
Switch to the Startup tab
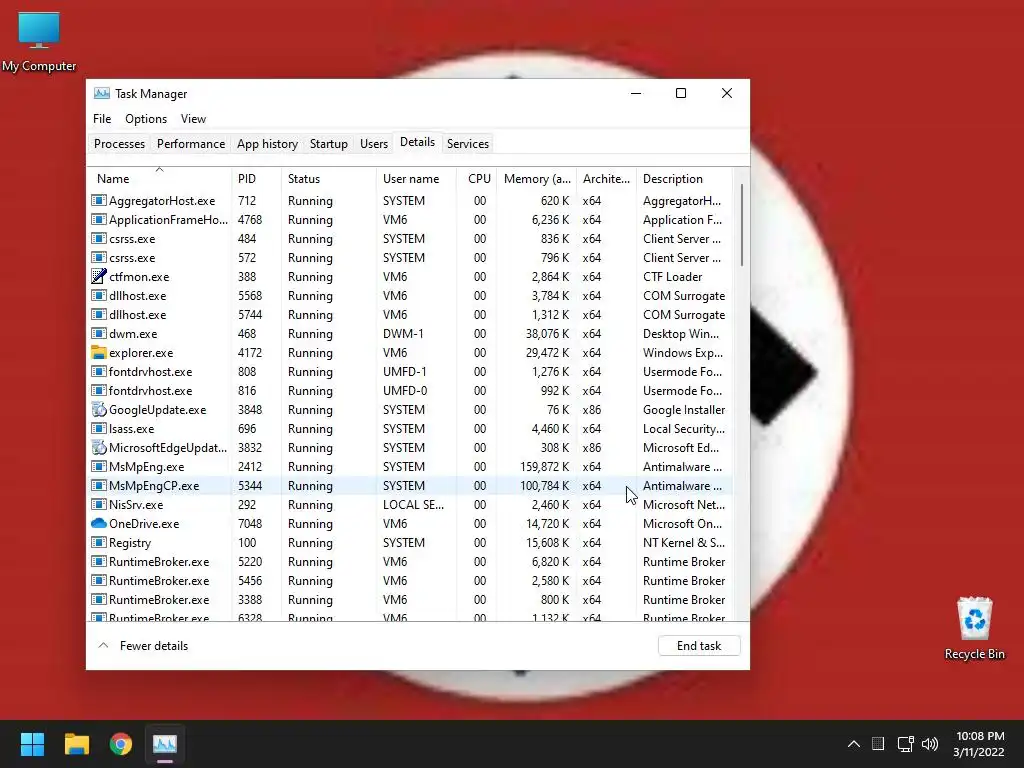point(328,144)
